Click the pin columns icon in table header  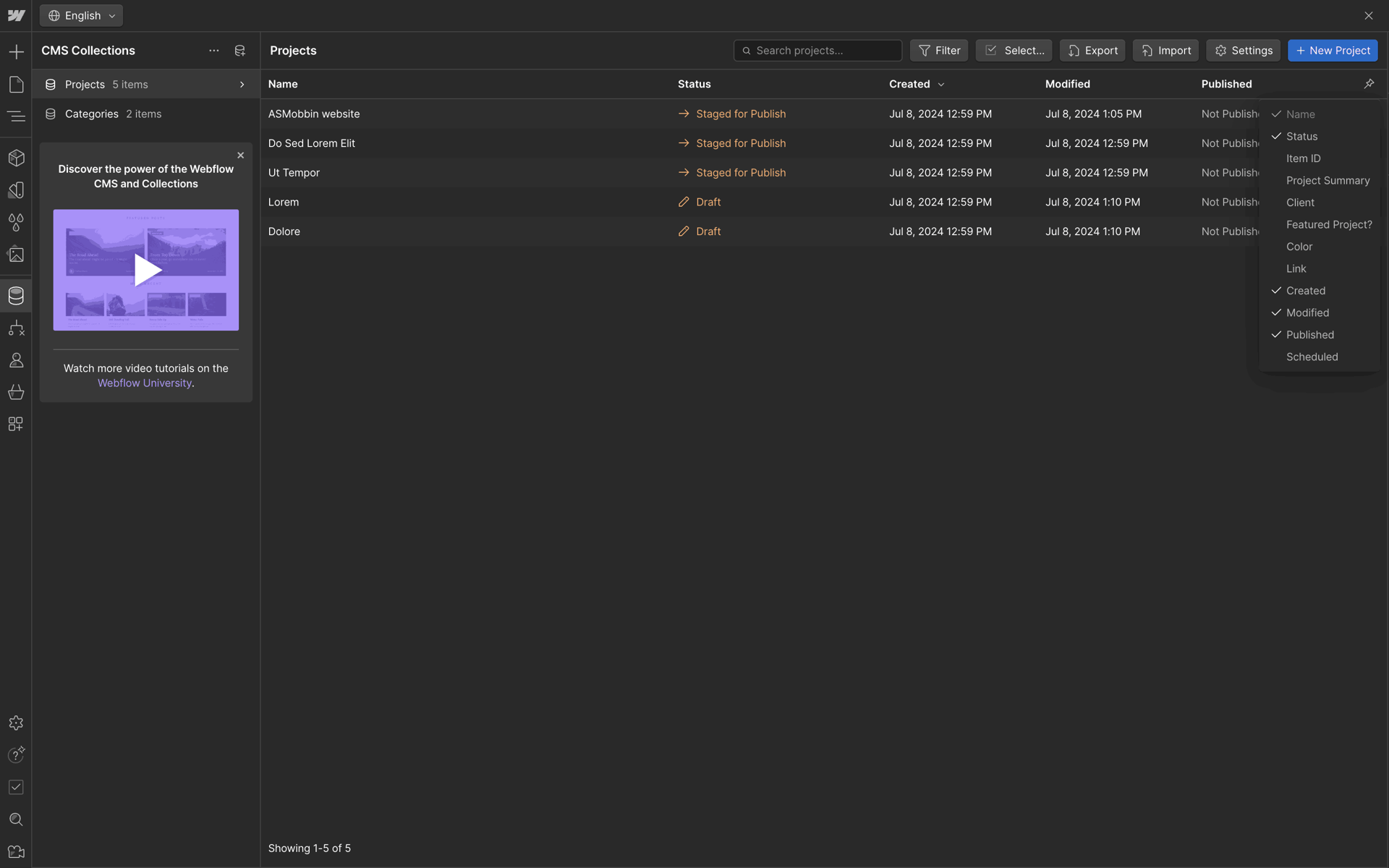pos(1369,84)
